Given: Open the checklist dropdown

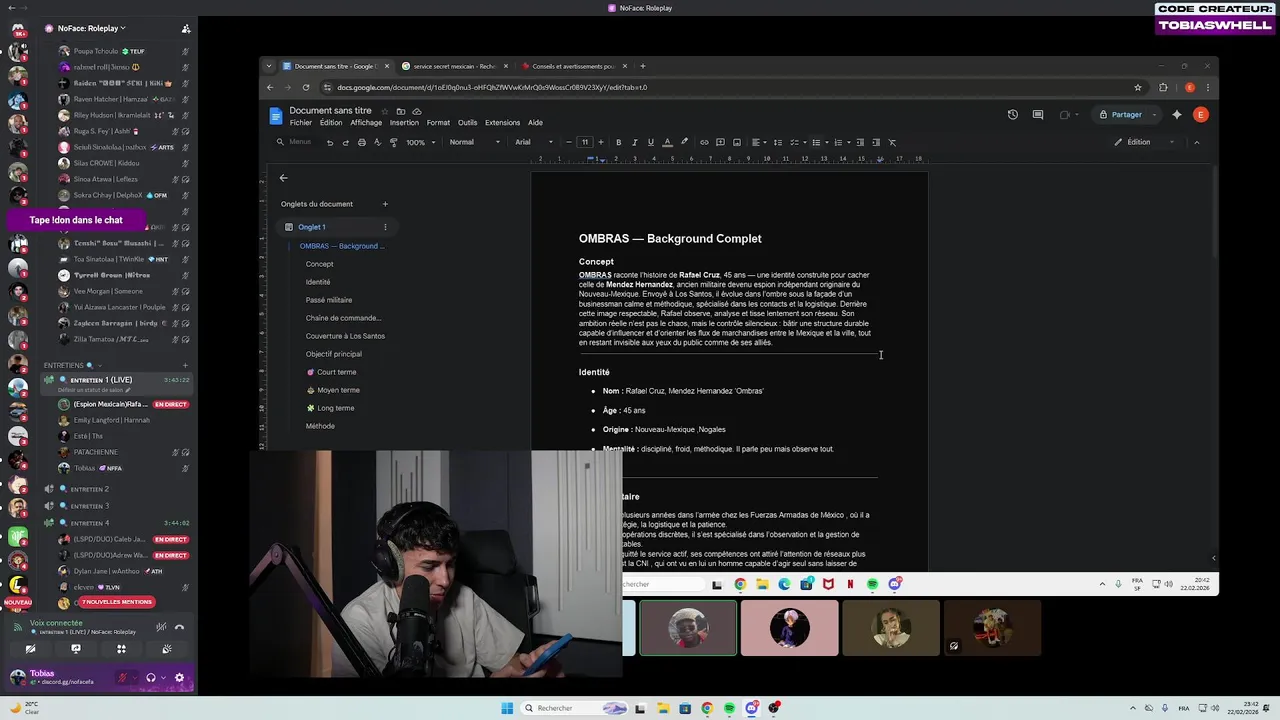Looking at the screenshot, I should coord(796,142).
